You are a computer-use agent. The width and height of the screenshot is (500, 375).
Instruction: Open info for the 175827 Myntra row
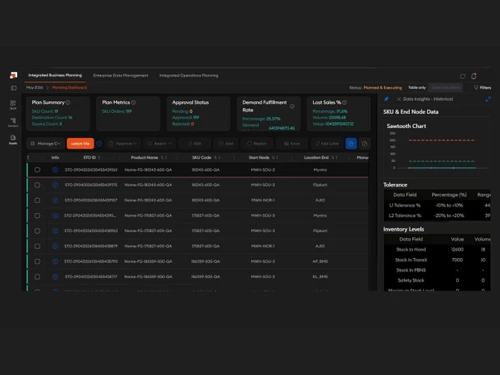(x=55, y=216)
